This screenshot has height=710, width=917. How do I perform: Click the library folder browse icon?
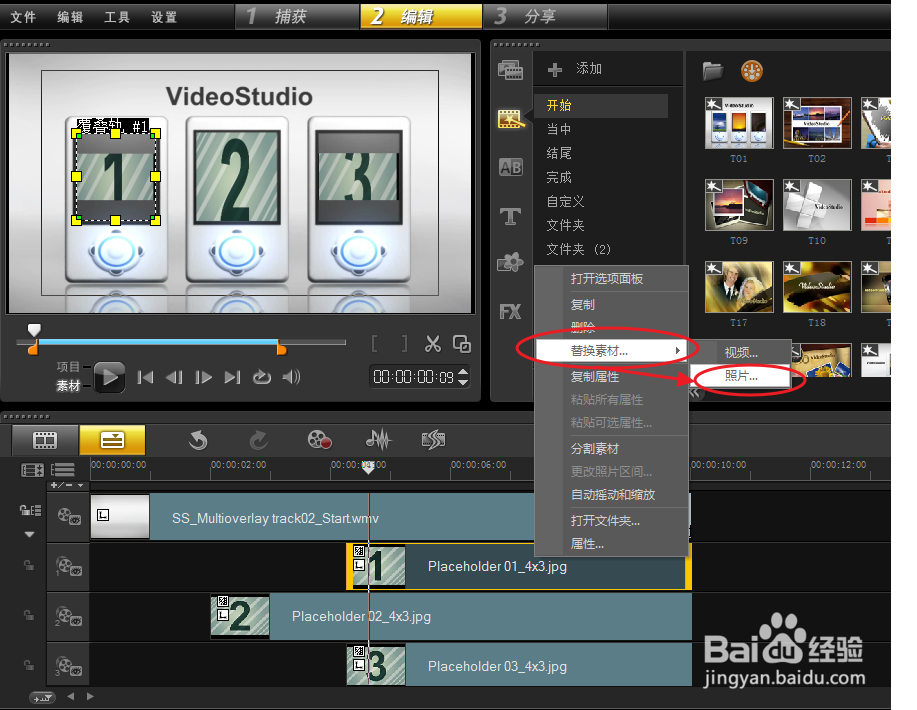(x=713, y=71)
